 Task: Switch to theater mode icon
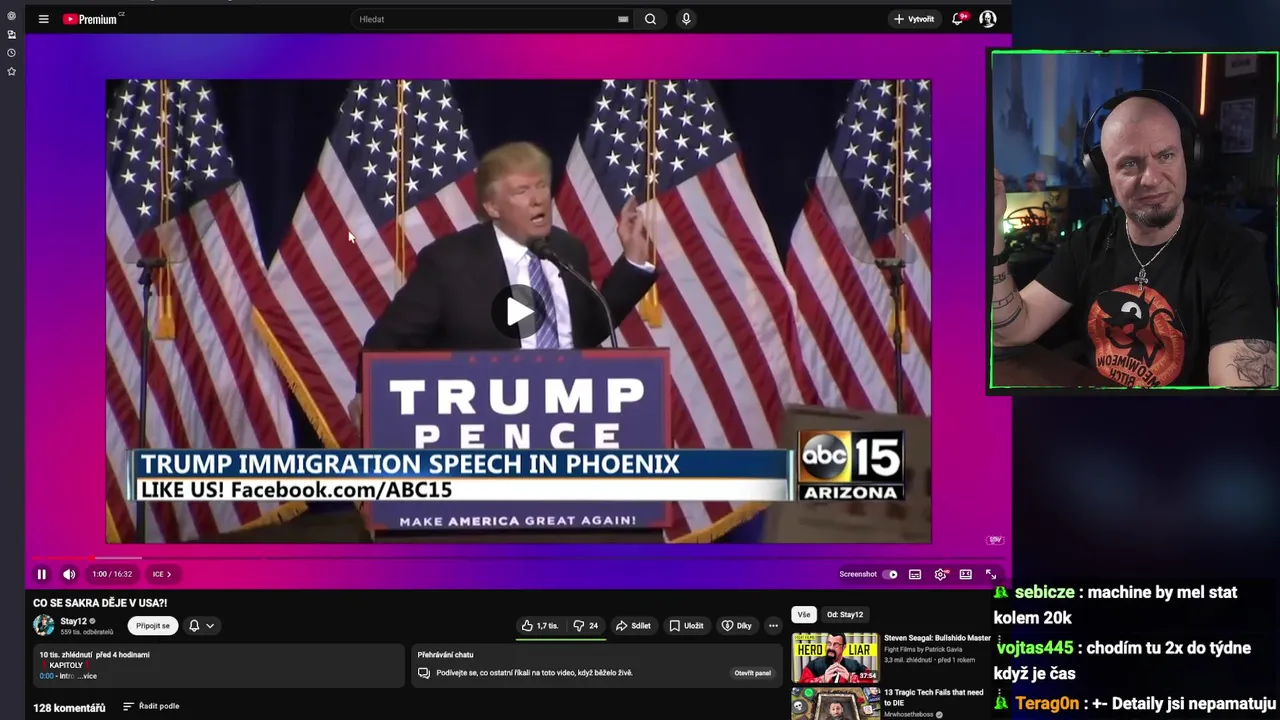point(965,574)
